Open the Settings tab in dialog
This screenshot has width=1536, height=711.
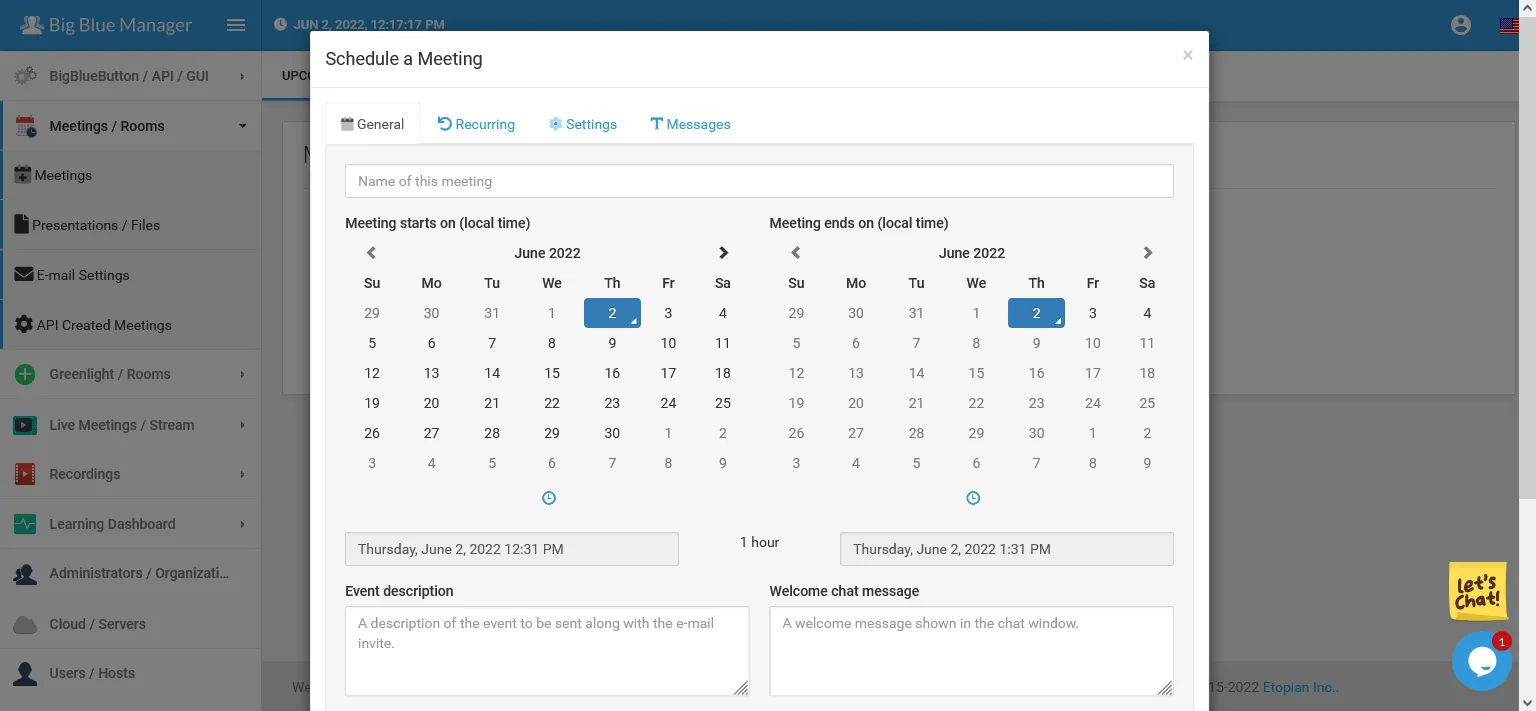pyautogui.click(x=583, y=124)
